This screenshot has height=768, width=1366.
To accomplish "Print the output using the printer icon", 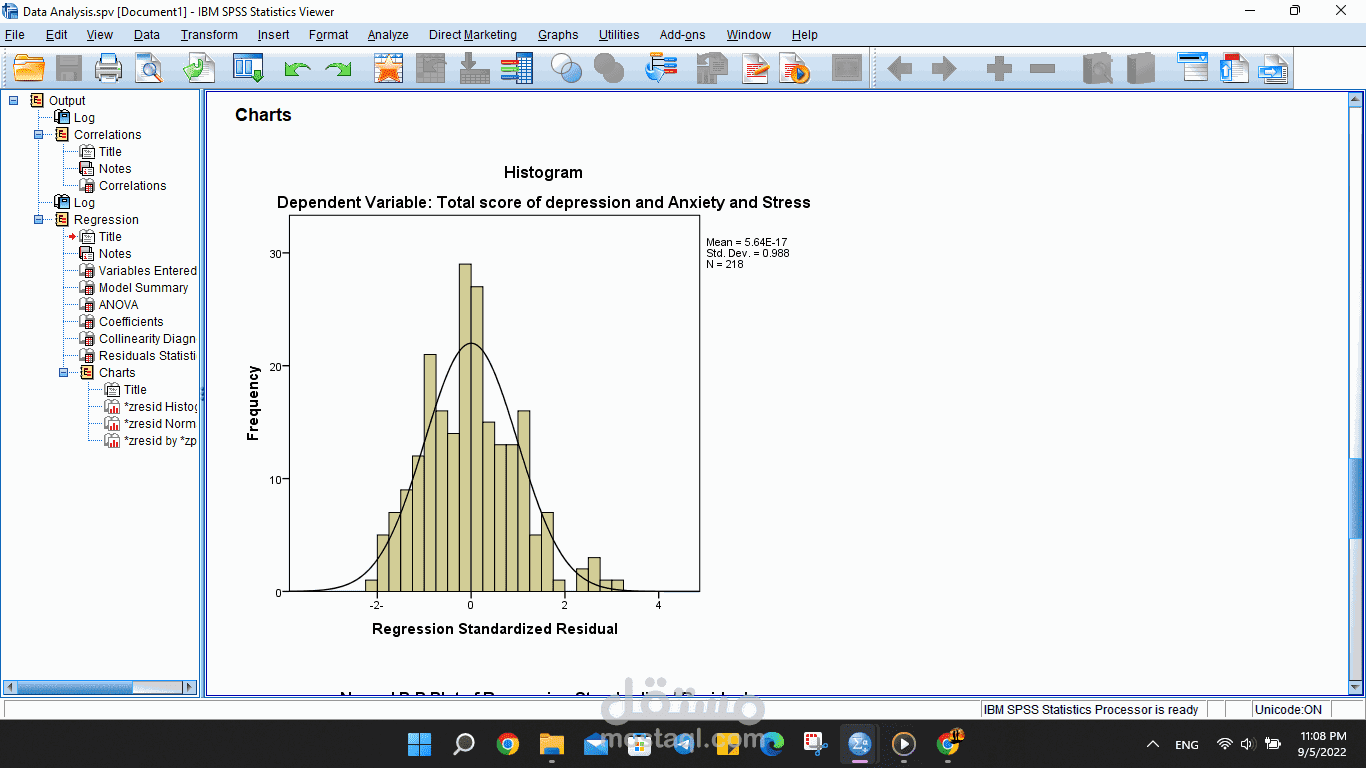I will [108, 68].
